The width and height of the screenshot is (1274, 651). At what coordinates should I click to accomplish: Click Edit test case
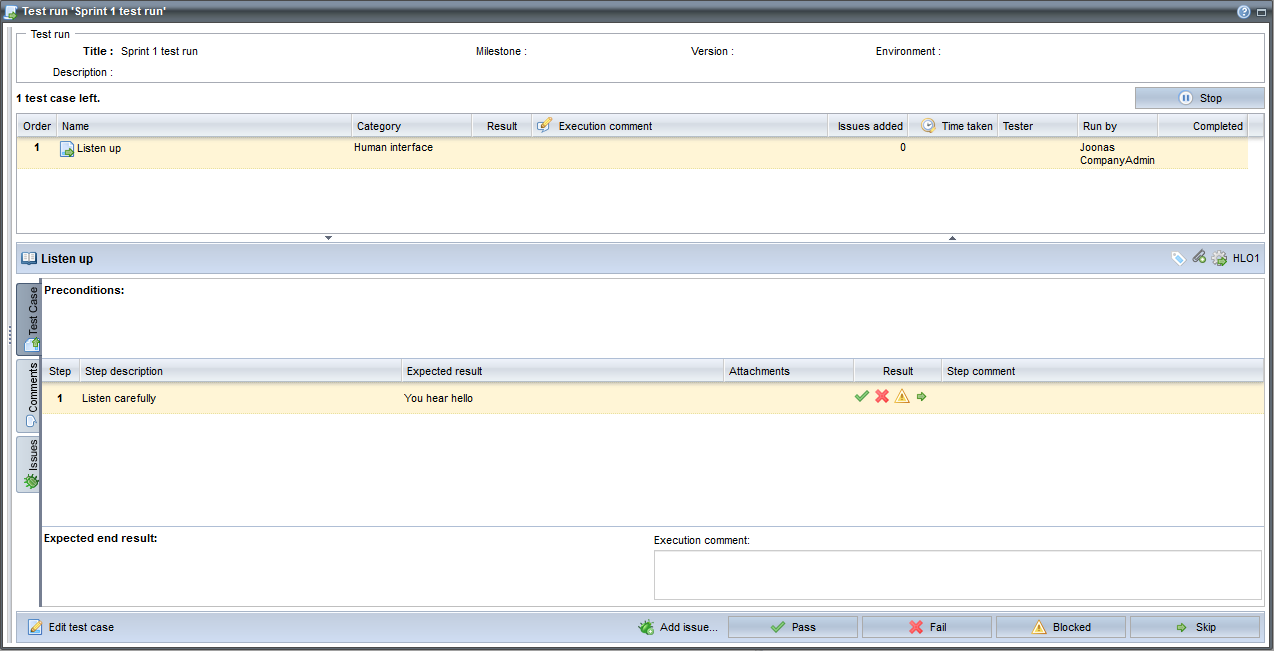[71, 627]
